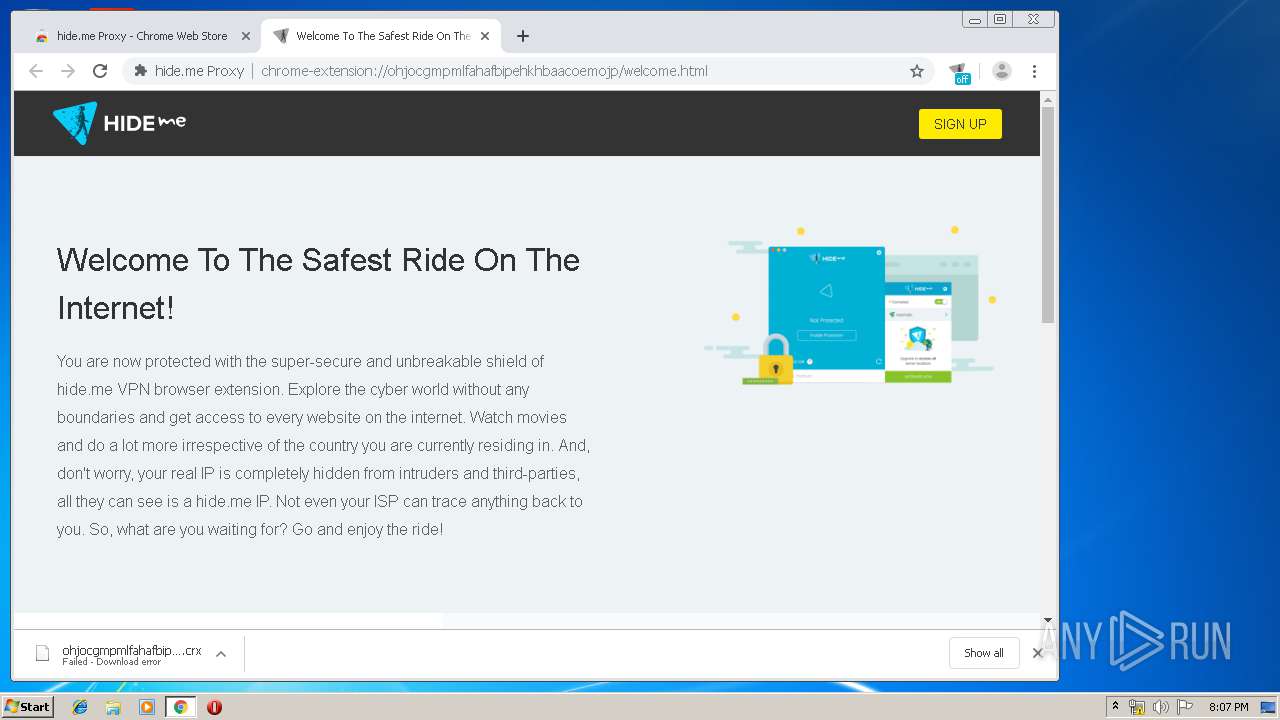Open the media player taskbar icon
The image size is (1280, 720).
coord(147,707)
